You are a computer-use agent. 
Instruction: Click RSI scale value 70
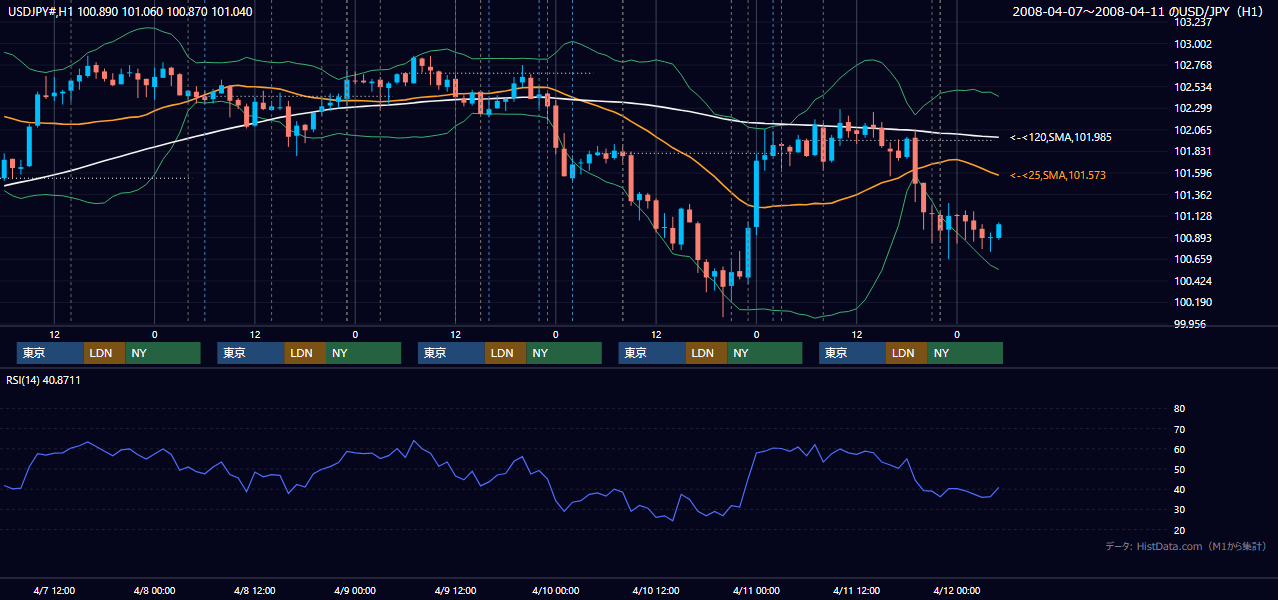(x=1179, y=429)
